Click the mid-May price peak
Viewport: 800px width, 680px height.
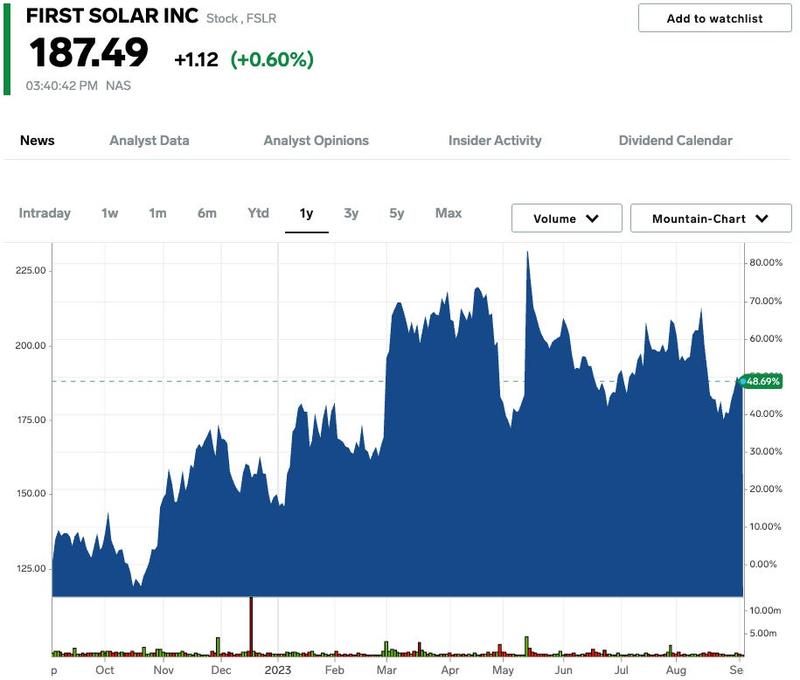point(528,253)
